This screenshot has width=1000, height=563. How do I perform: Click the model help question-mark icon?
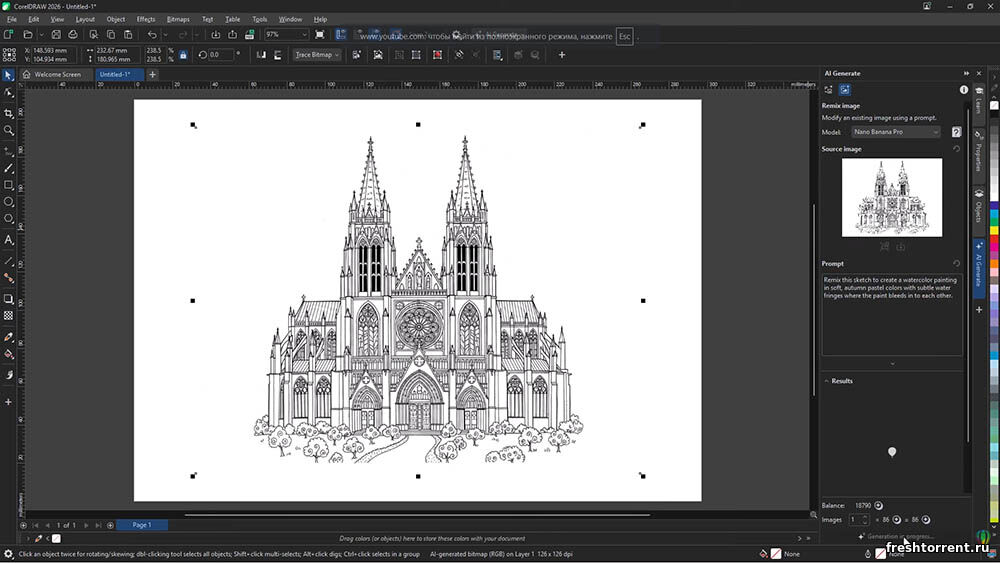click(x=956, y=132)
